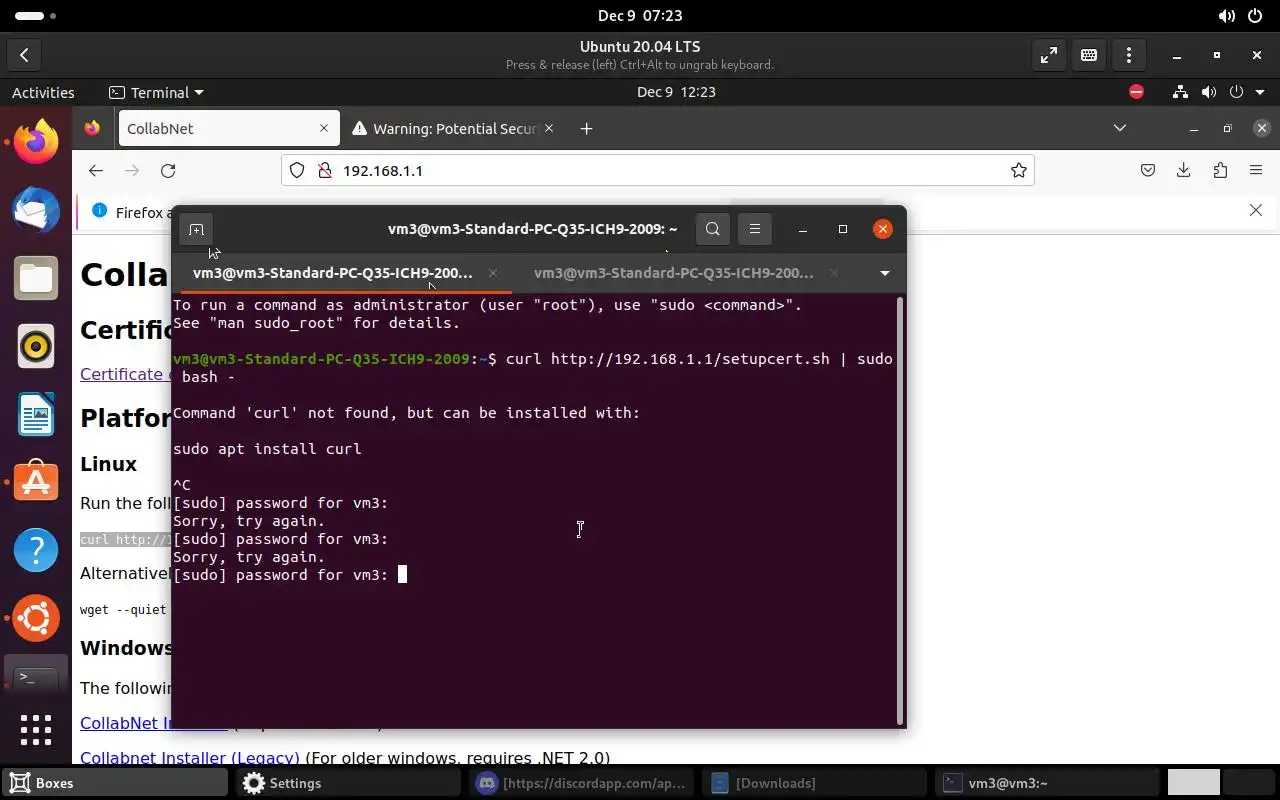Click the Collabnet Installer (Legacy) link
Image resolution: width=1280 pixels, height=800 pixels.
point(190,758)
